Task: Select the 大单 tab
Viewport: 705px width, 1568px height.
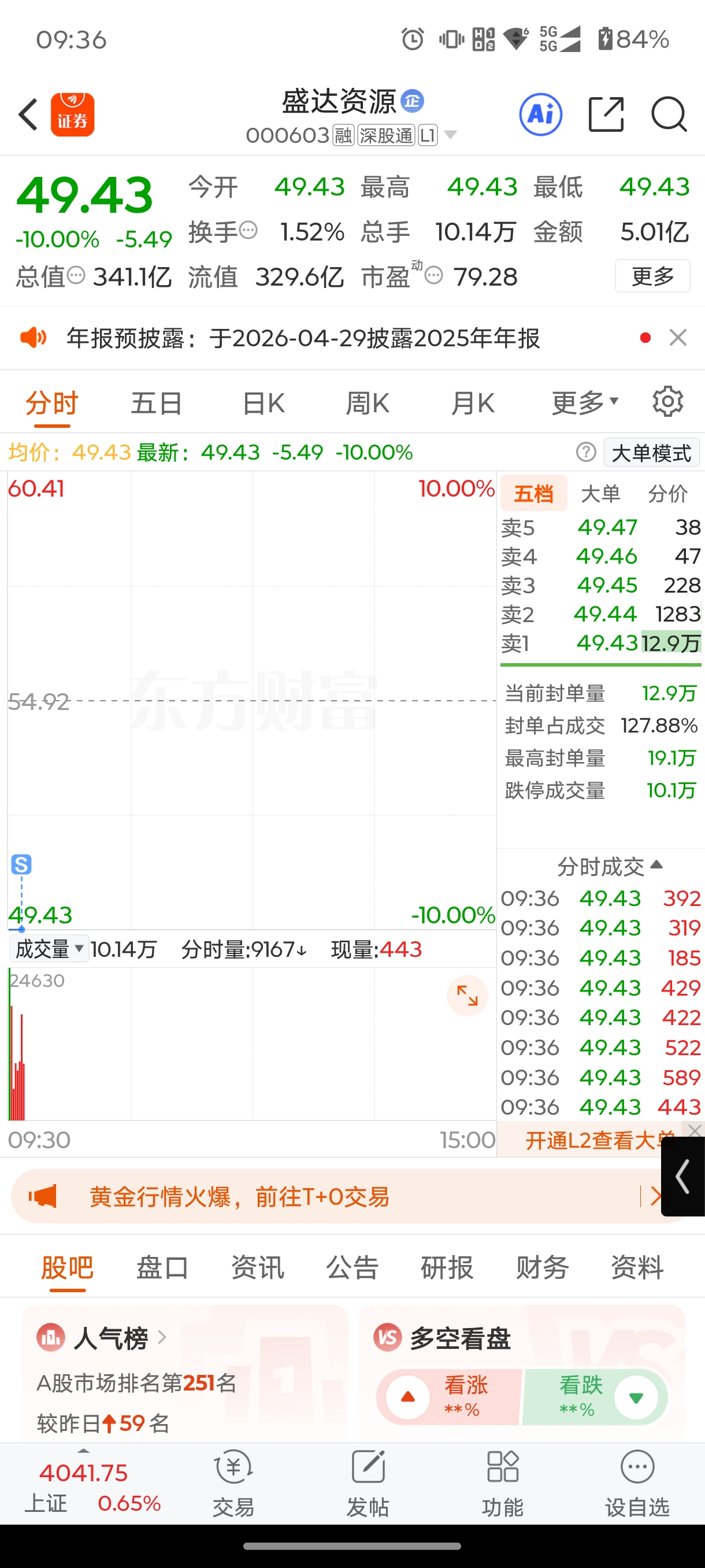Action: (x=601, y=494)
